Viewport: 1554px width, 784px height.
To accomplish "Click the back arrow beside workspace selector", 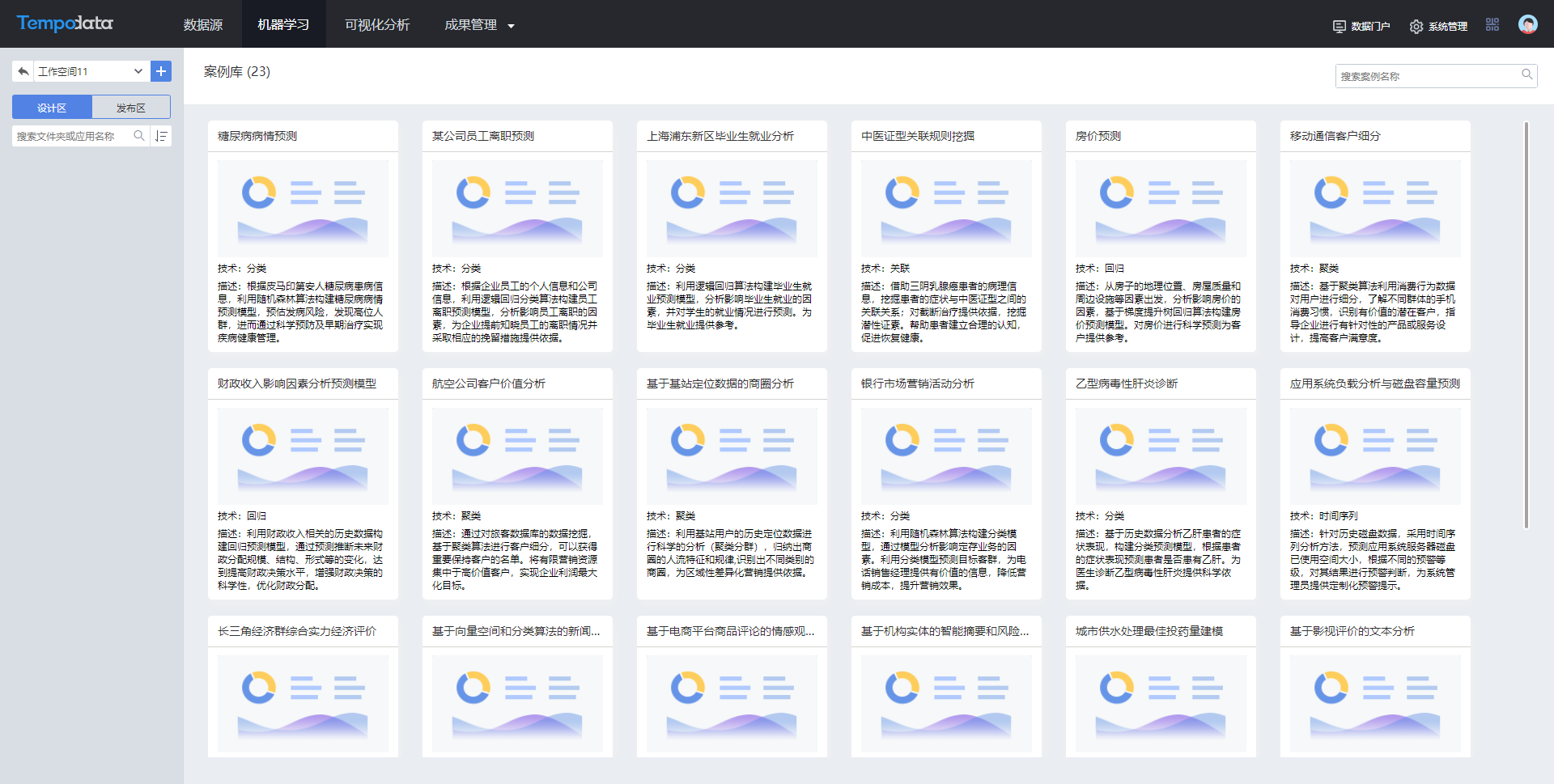I will 23,71.
